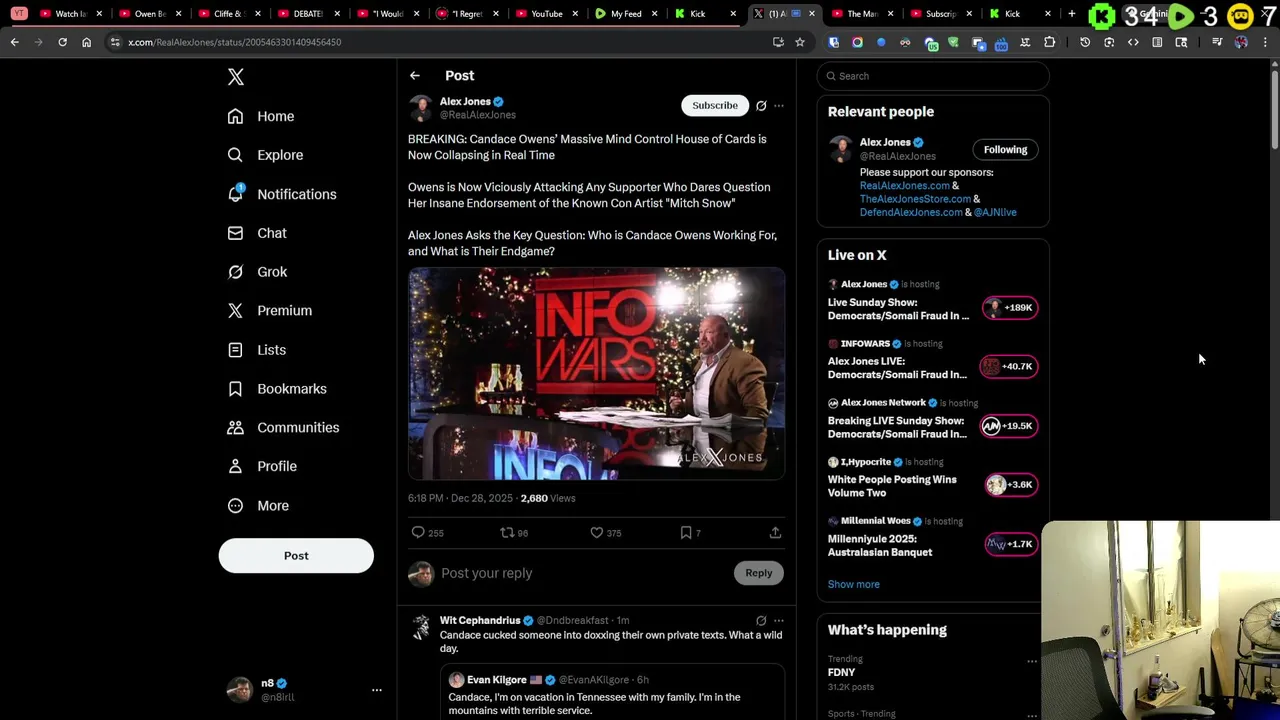Join Millenniyule 2025 live +1.7K

coord(1011,544)
